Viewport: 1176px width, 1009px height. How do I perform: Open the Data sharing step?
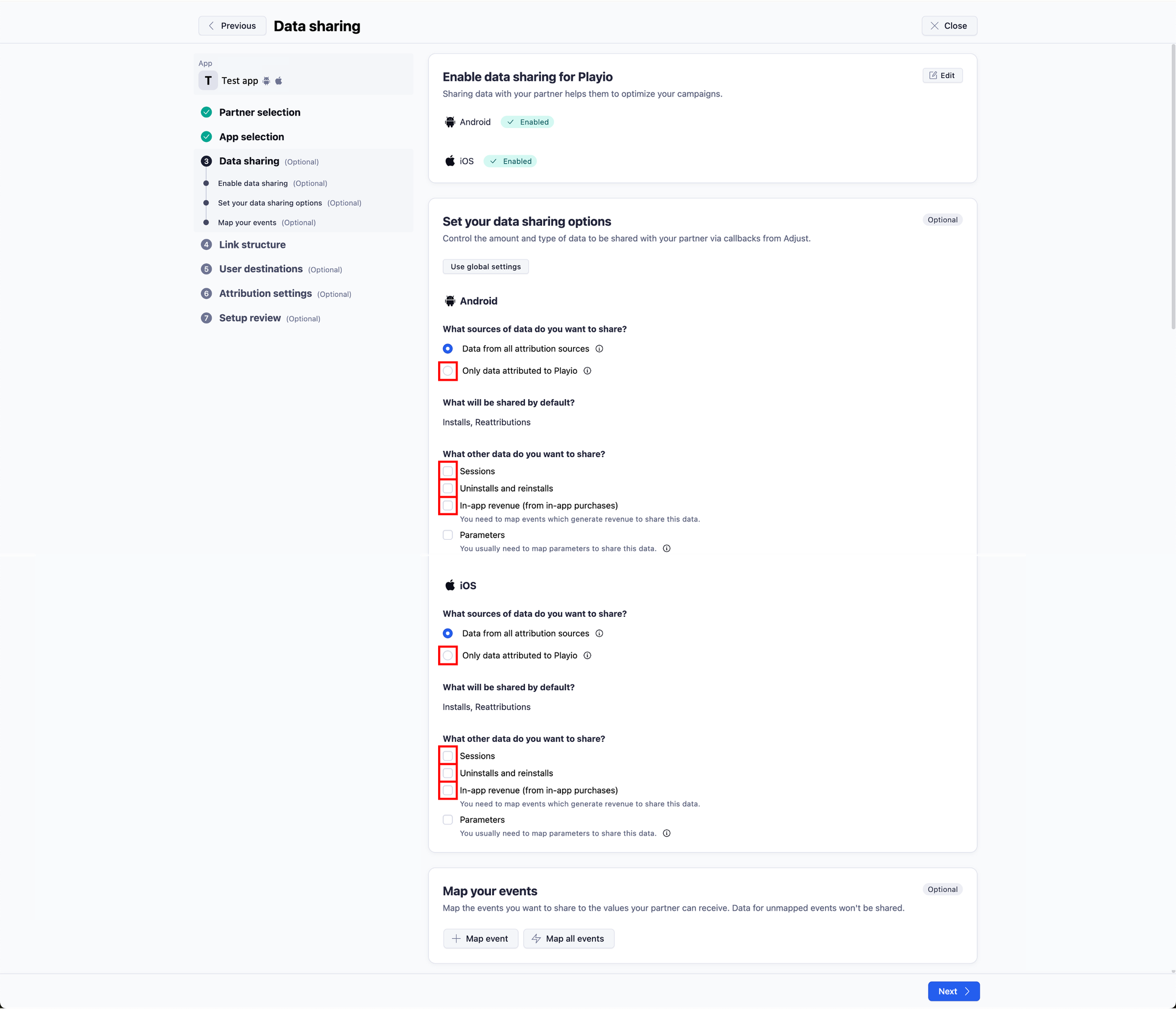(249, 161)
